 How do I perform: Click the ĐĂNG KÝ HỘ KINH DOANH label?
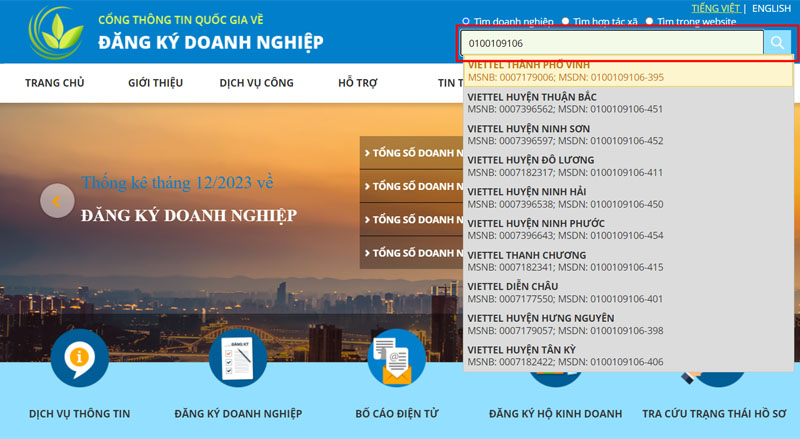coord(556,413)
